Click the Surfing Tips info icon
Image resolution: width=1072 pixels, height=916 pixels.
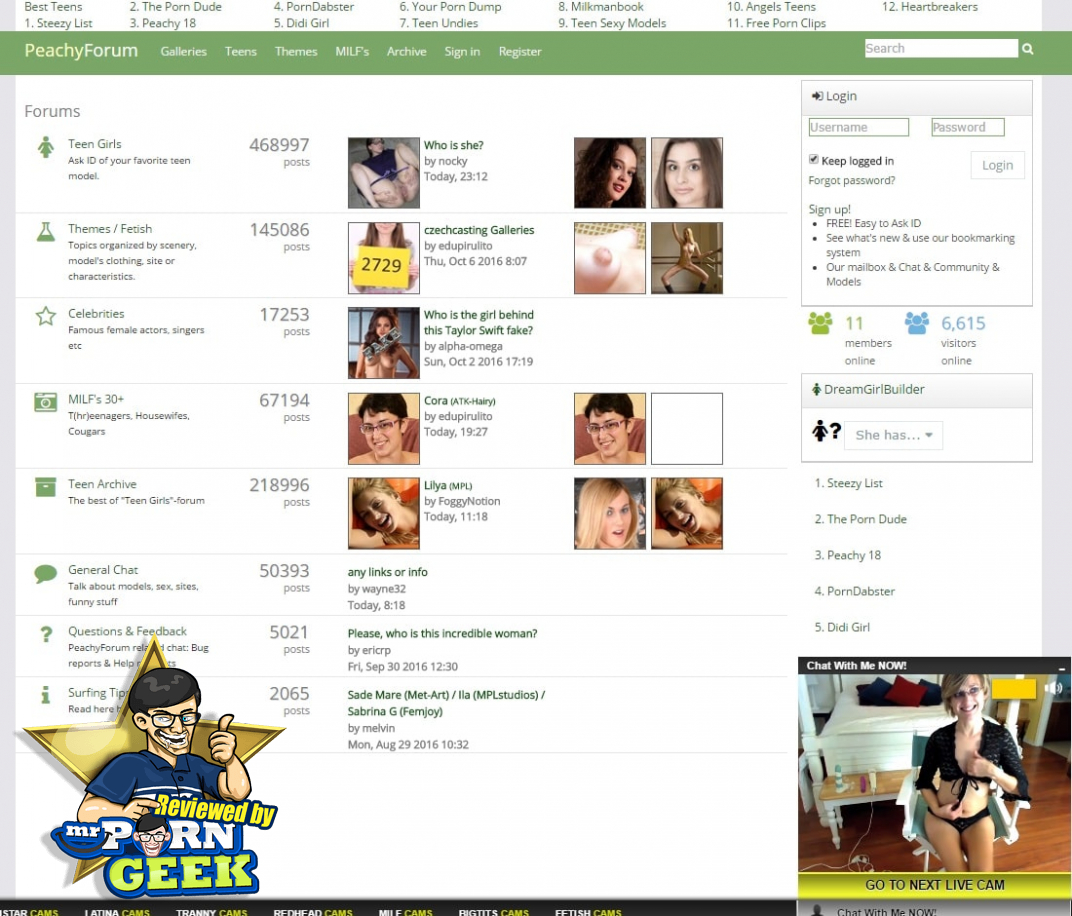click(45, 695)
